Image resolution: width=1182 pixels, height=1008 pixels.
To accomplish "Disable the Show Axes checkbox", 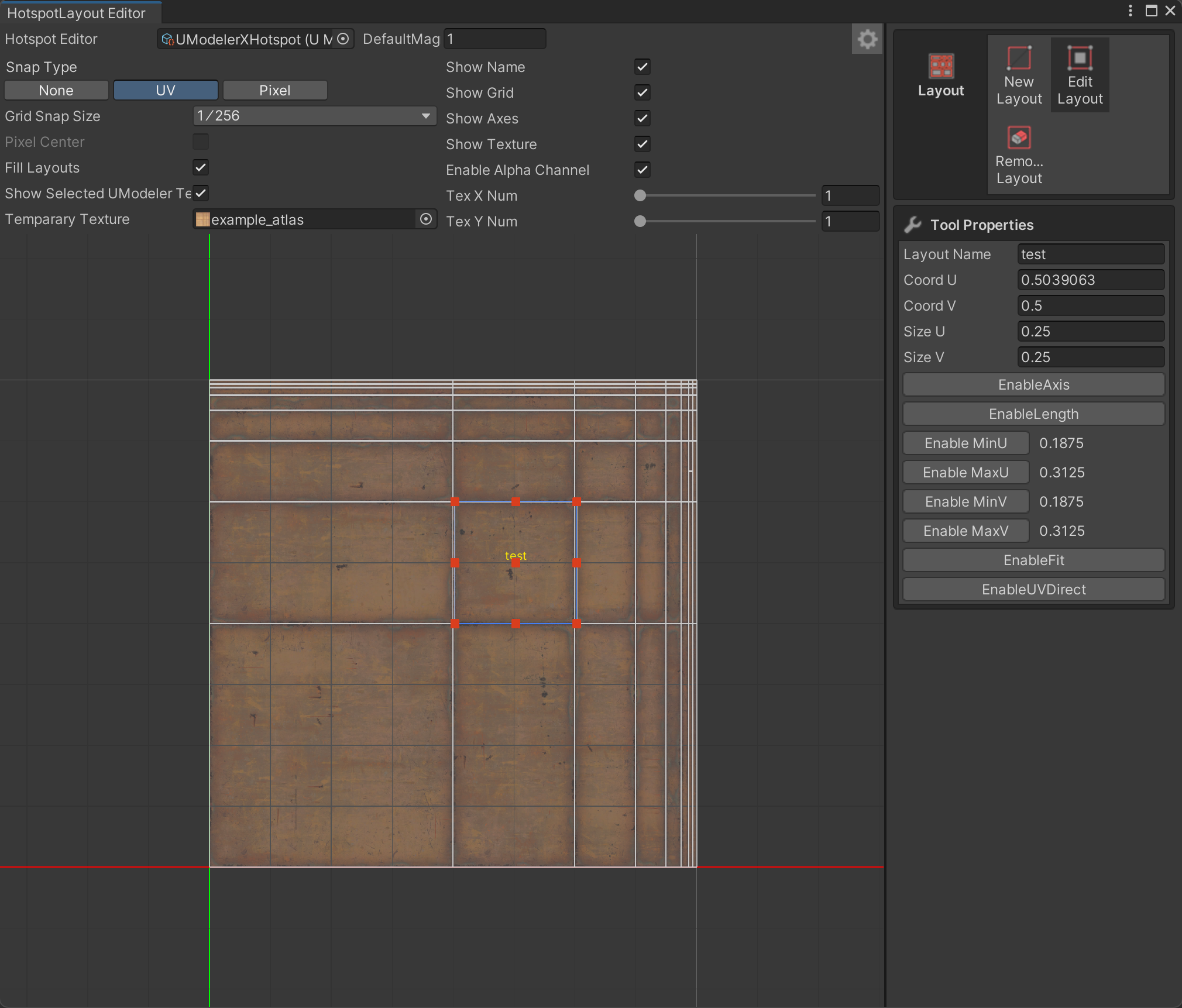I will 642,118.
